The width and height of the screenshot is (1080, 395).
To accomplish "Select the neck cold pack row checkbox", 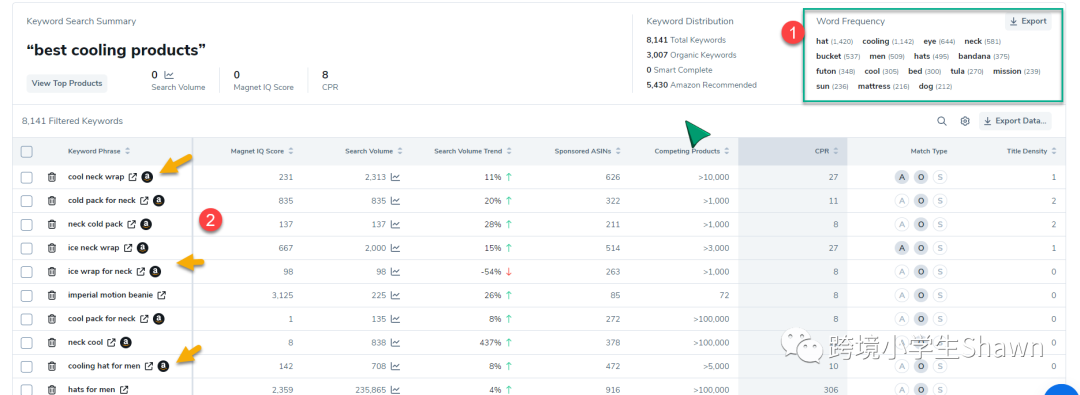I will click(27, 224).
